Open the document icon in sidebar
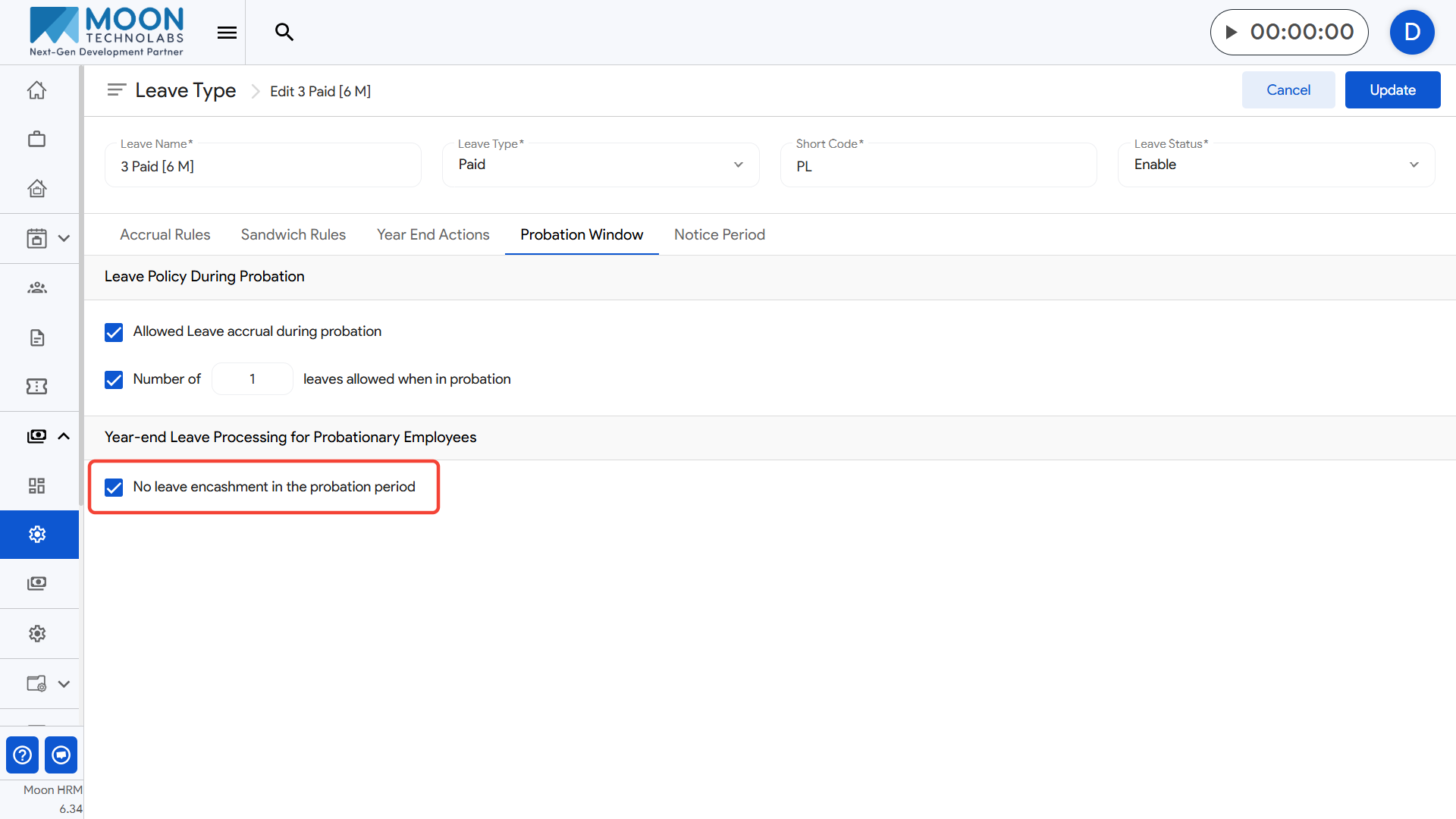Screen dimensions: 1456x819 [x=36, y=337]
